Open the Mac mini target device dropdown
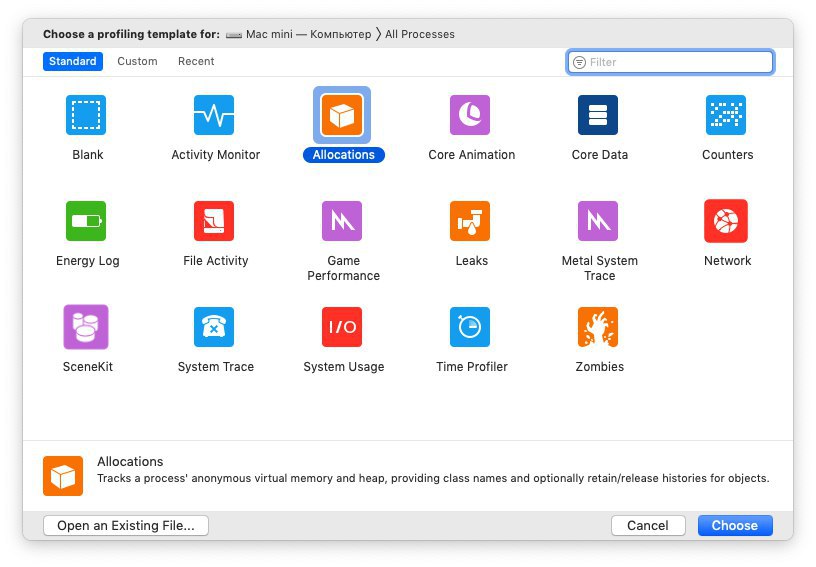 [299, 34]
